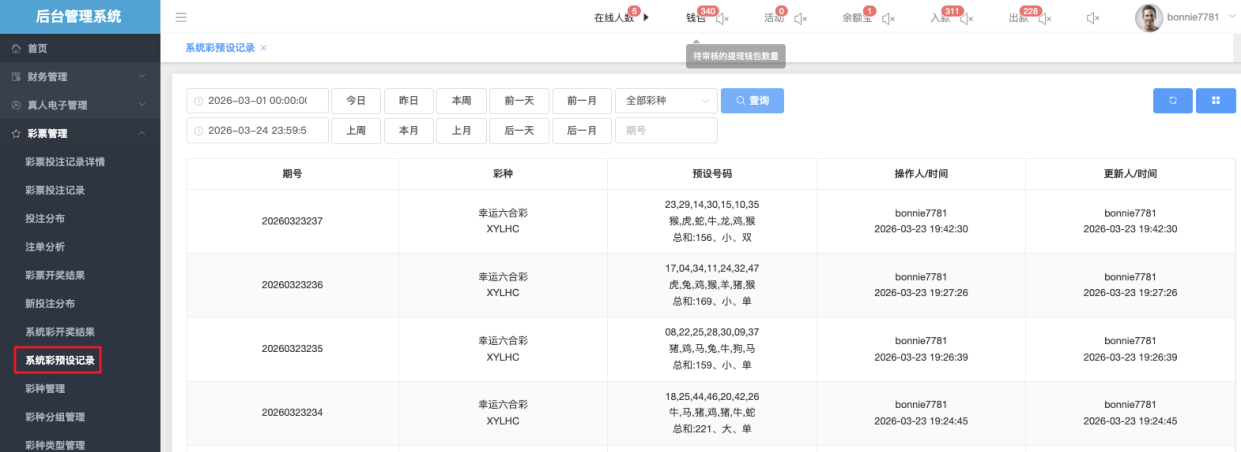Click the blue 查询 search button

point(752,101)
